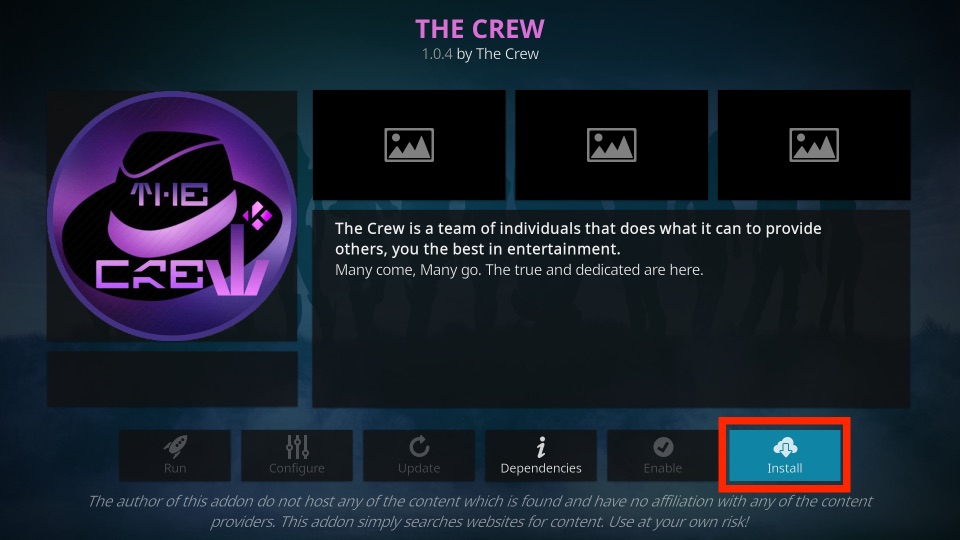This screenshot has height=540, width=960.
Task: Choose the Run button label
Action: 175,468
